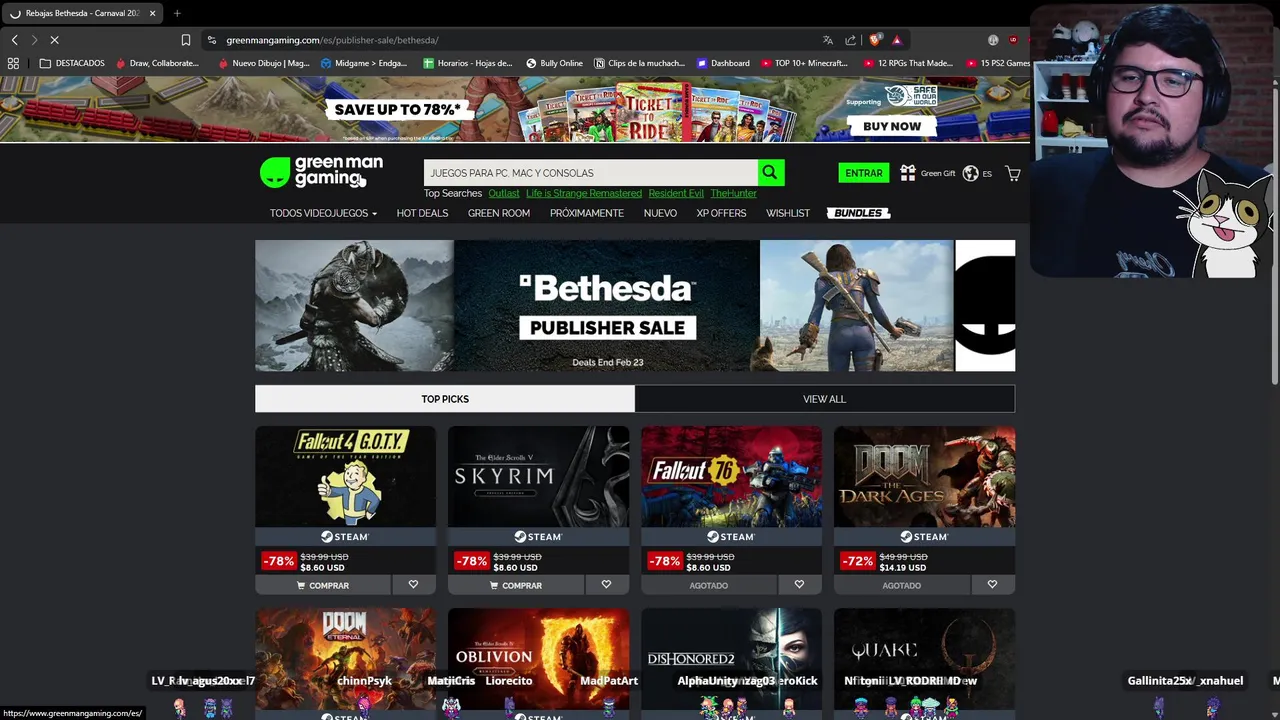This screenshot has width=1280, height=720.
Task: Open the Draw, Collaborate bookmark
Action: coord(158,63)
